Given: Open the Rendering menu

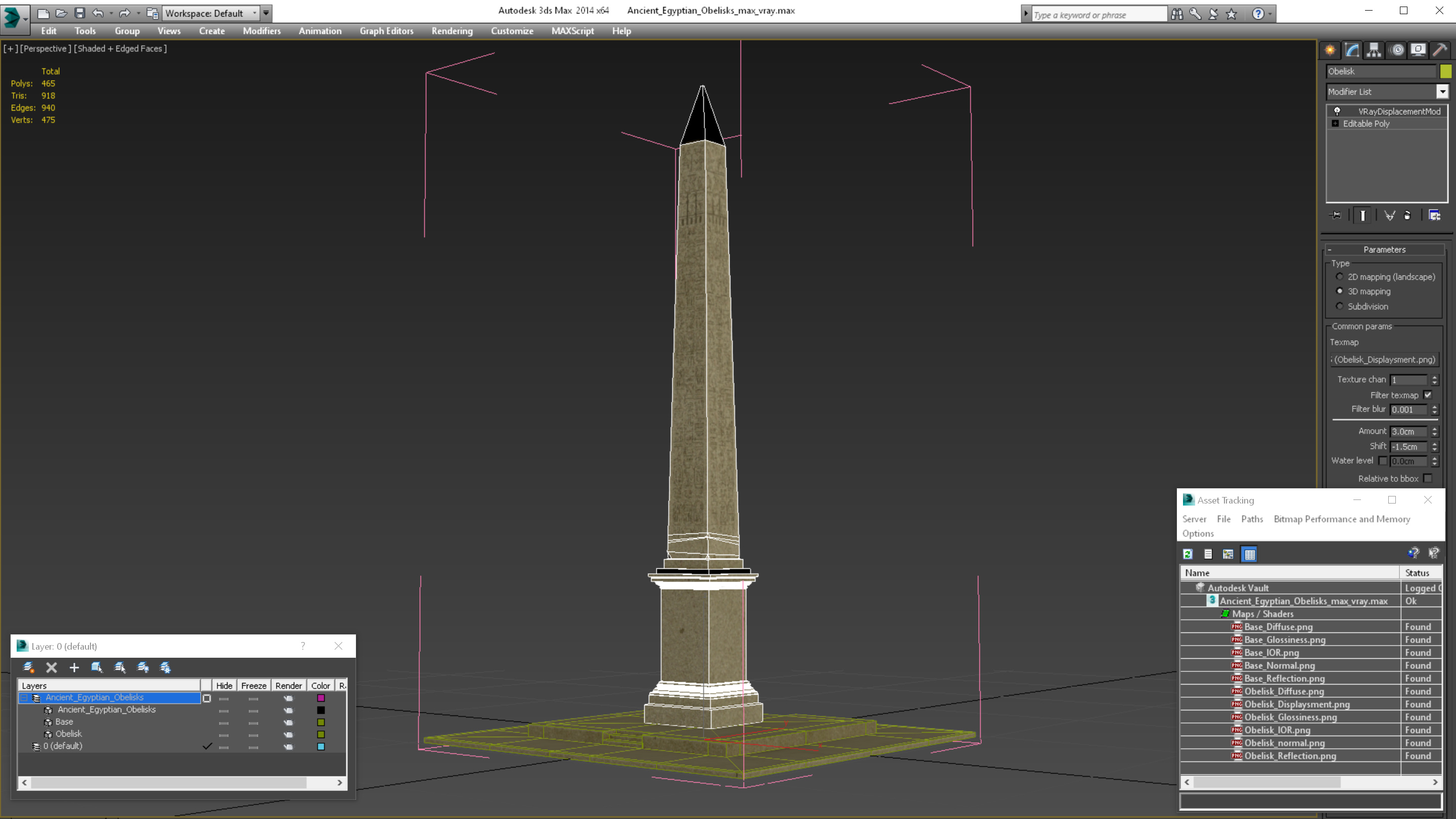Looking at the screenshot, I should pyautogui.click(x=451, y=31).
